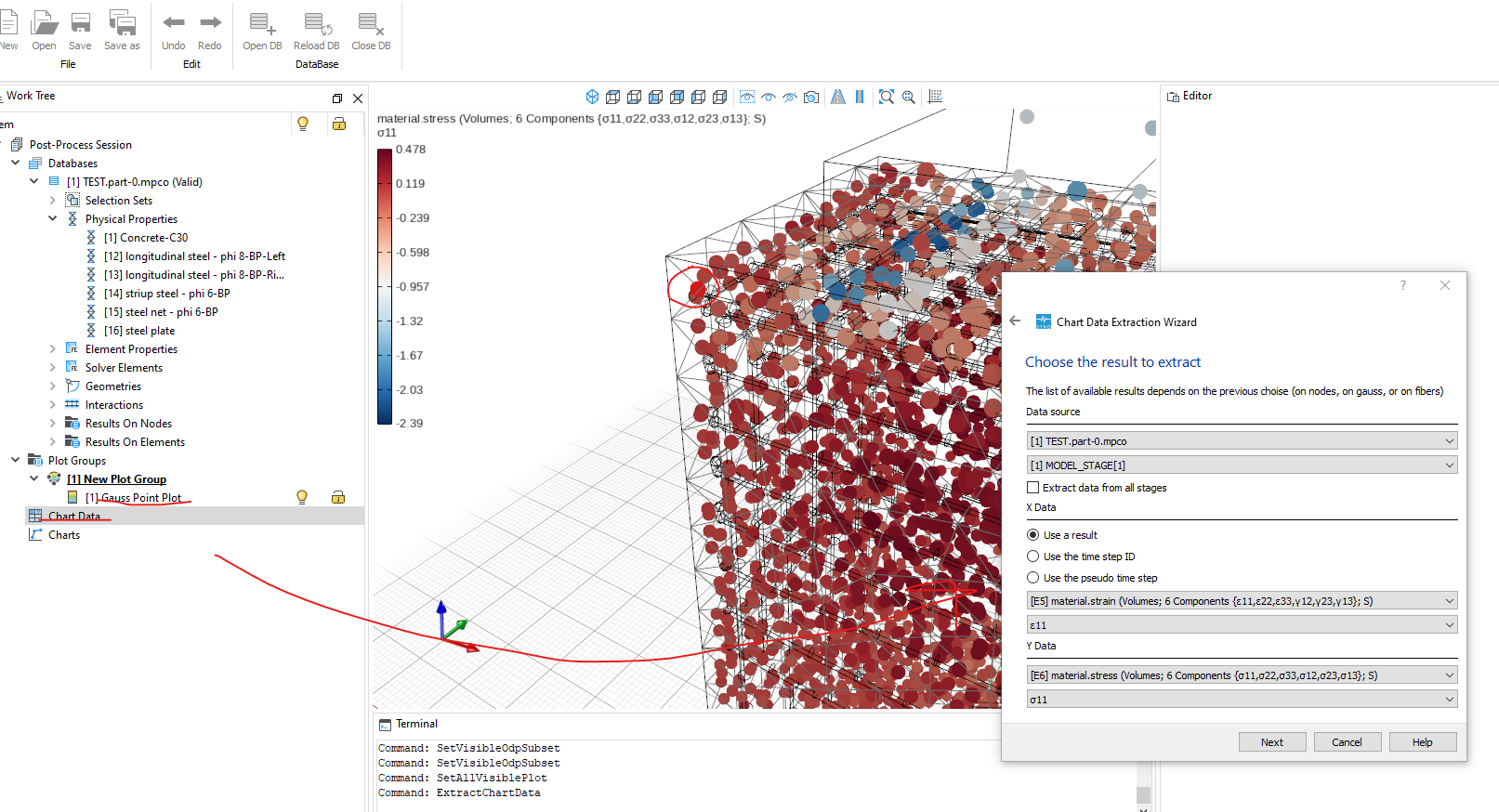Select [1] Concrete-C30 physical property
The height and width of the screenshot is (812, 1499).
(x=146, y=237)
